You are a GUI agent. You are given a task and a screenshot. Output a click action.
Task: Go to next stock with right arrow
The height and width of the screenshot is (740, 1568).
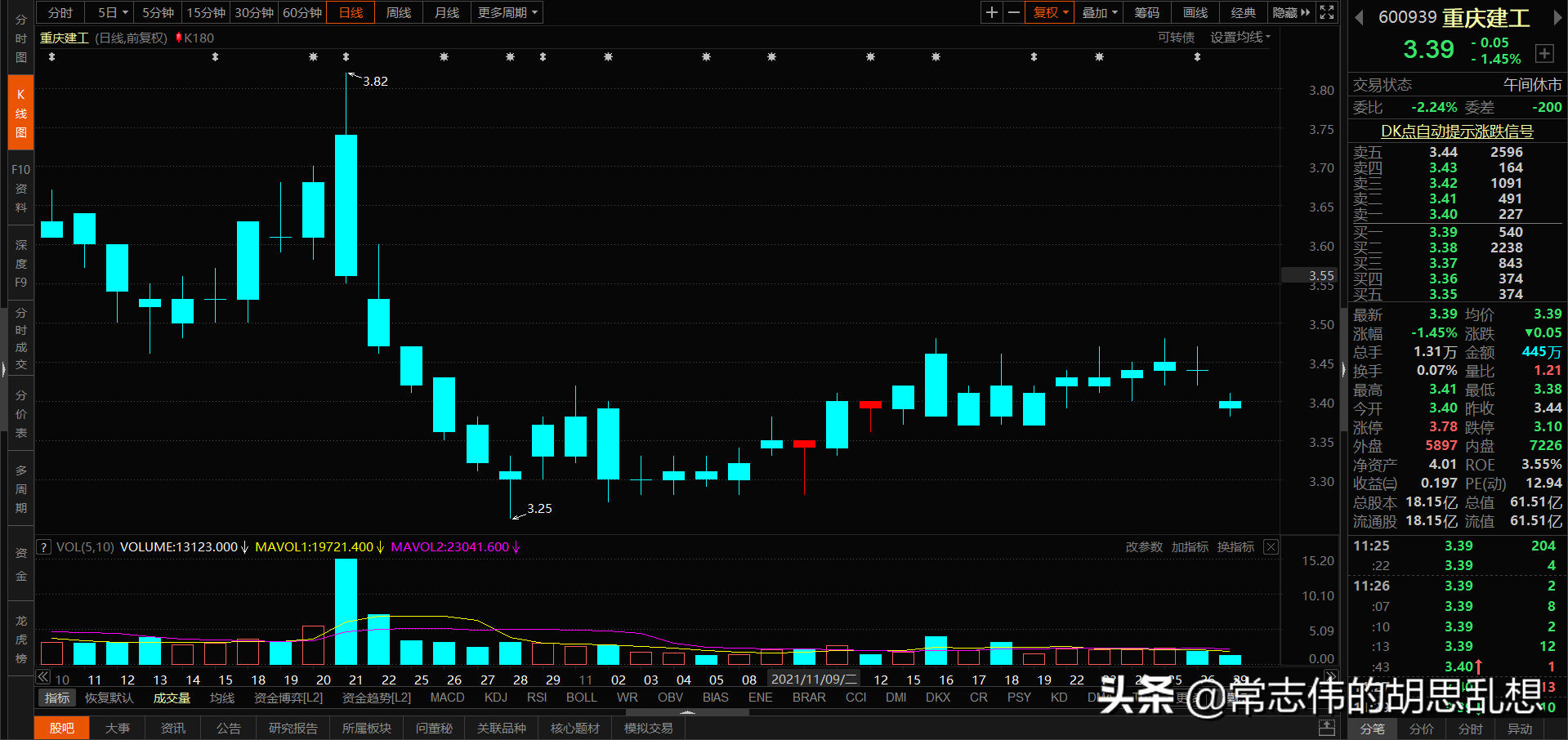click(1557, 17)
